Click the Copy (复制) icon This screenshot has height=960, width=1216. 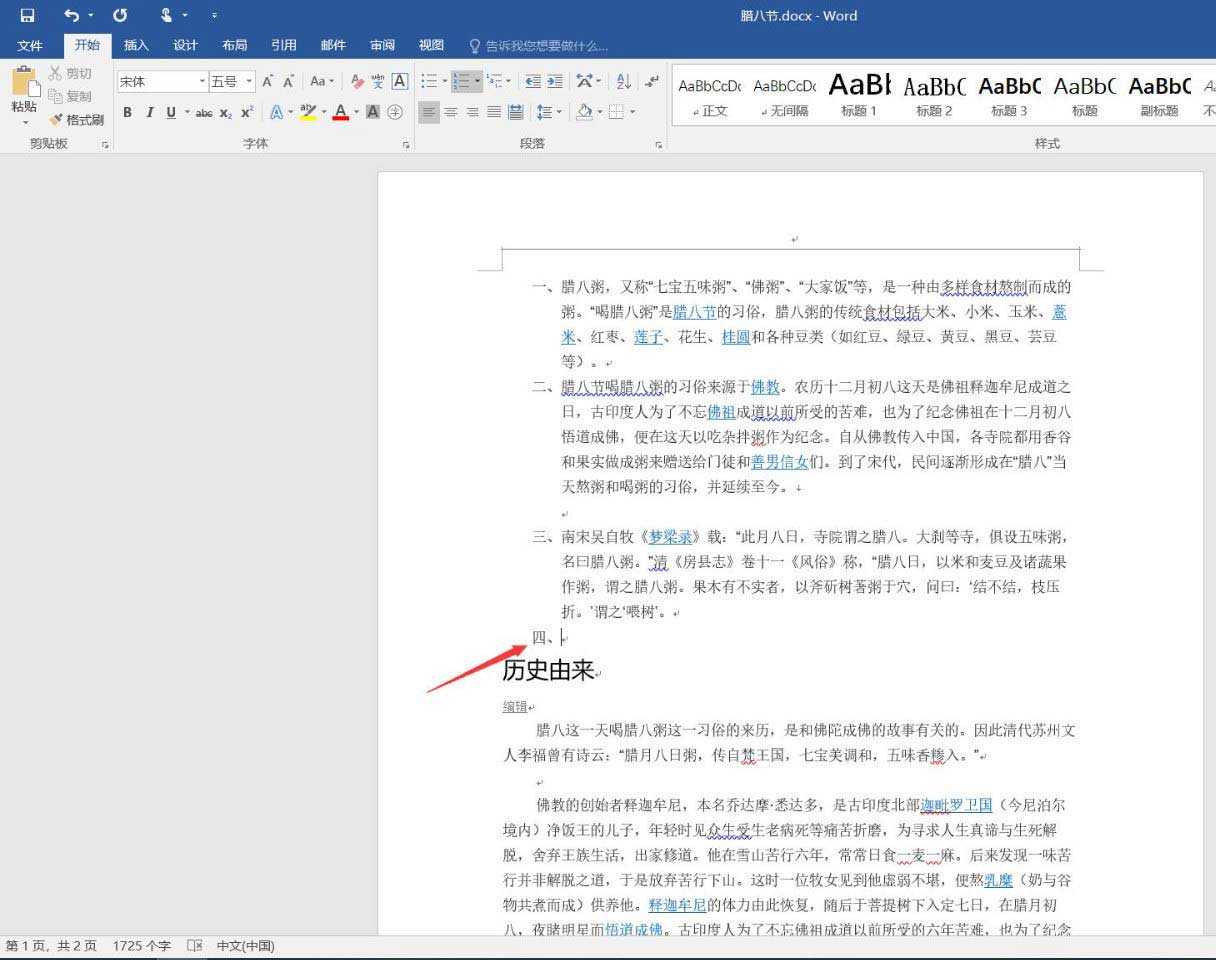56,96
